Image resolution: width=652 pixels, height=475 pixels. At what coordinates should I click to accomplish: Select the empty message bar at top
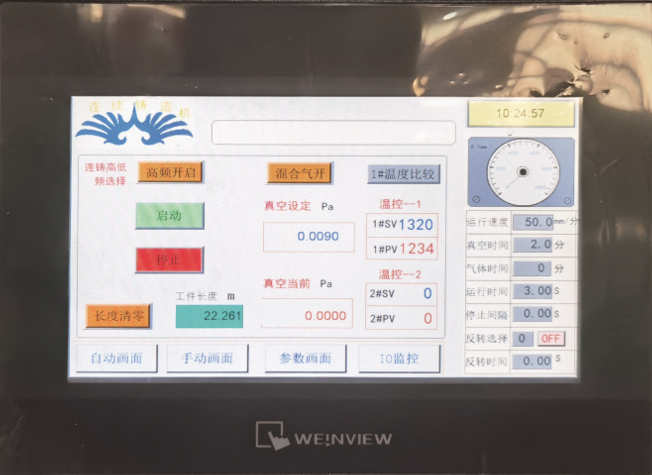(333, 133)
